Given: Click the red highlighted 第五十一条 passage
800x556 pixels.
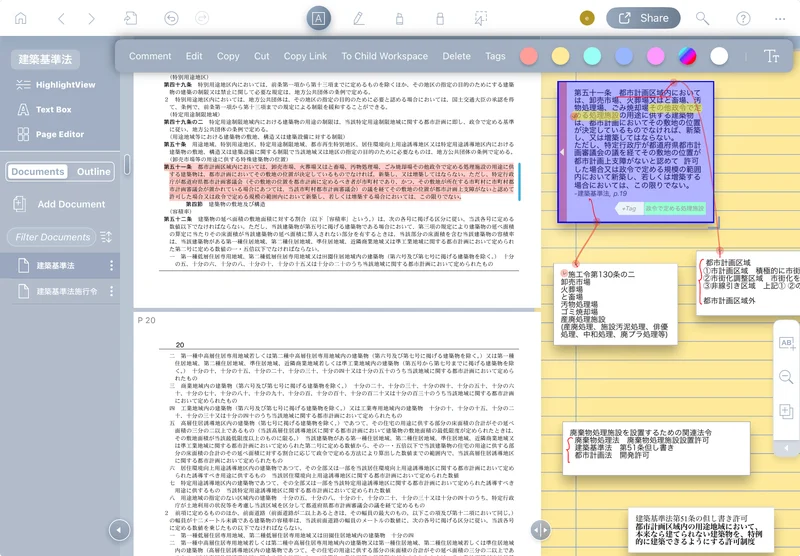Looking at the screenshot, I should point(339,182).
